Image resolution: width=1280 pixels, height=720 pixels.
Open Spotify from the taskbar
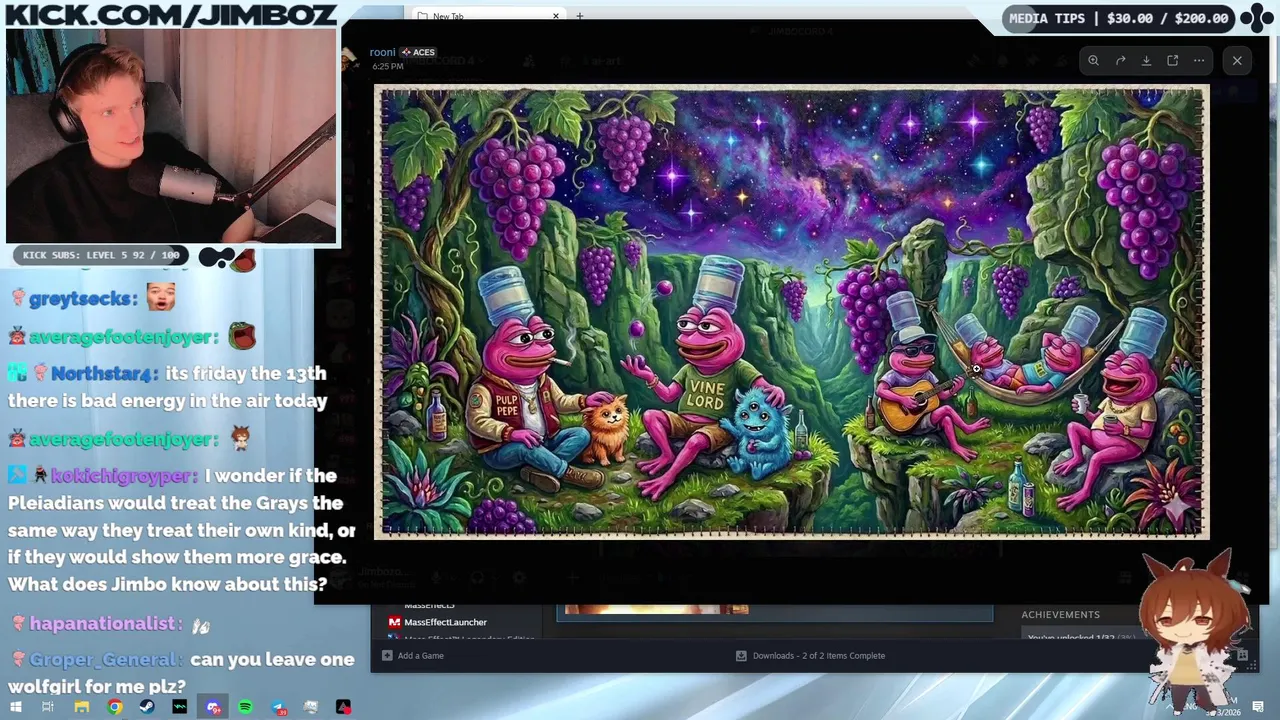point(245,707)
